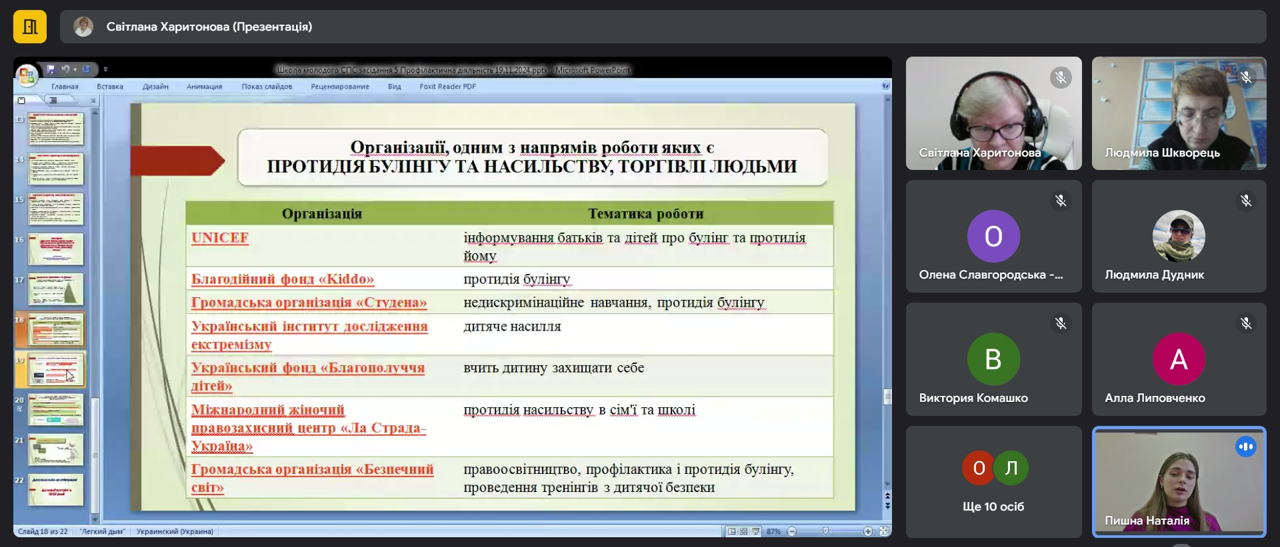This screenshot has width=1280, height=547.
Task: Select slide 16 thumbnail
Action: point(56,249)
